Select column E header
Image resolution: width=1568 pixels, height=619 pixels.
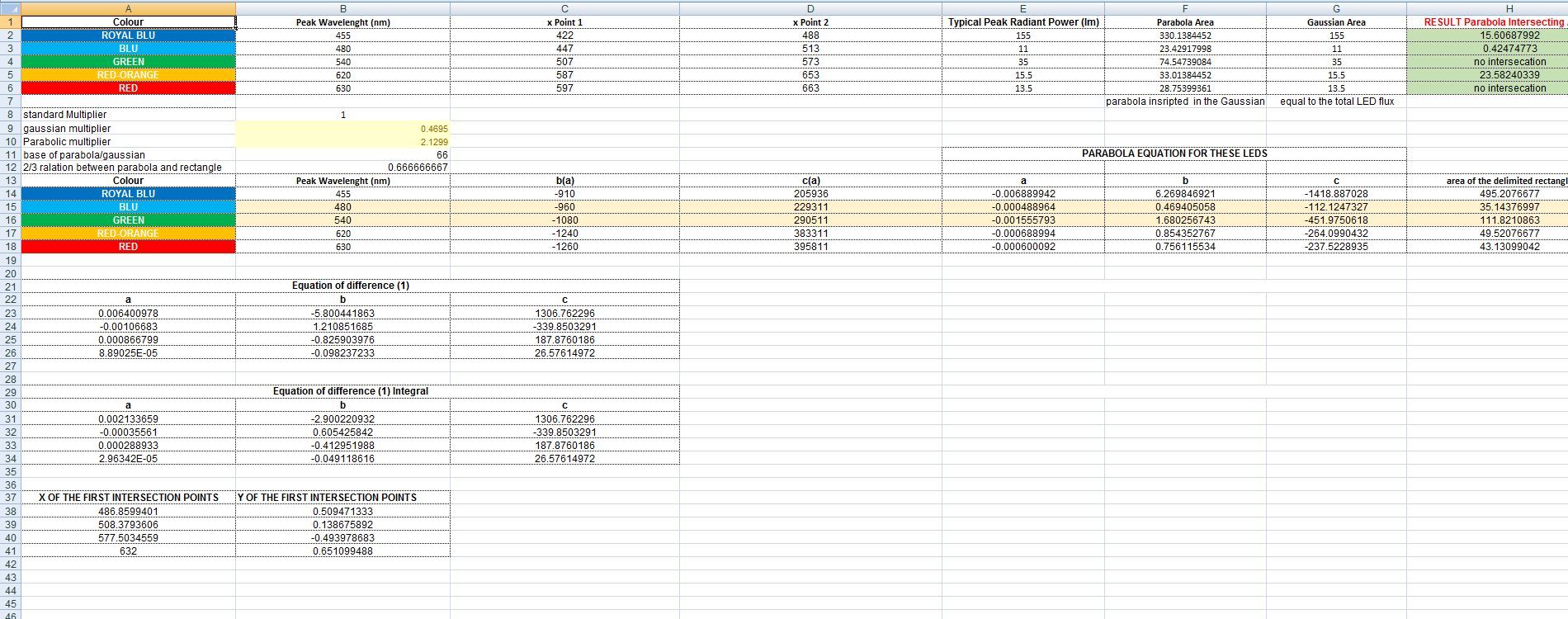coord(1023,8)
